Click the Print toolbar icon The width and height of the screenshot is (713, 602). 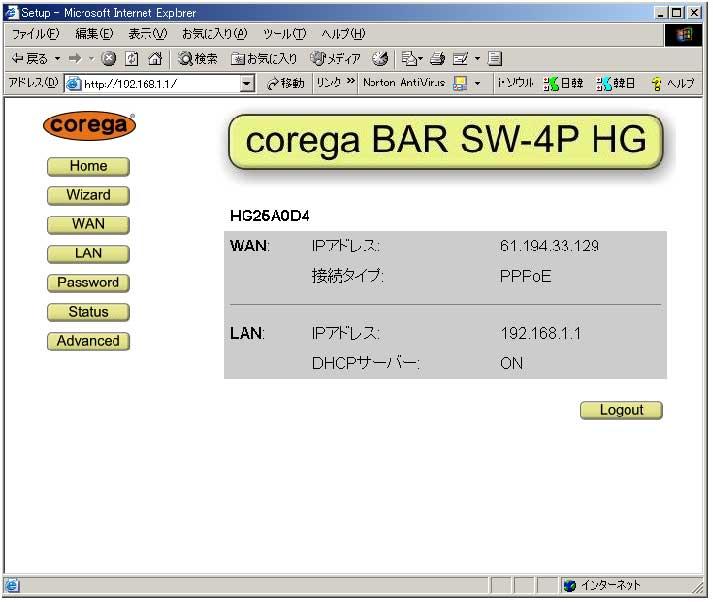point(437,59)
